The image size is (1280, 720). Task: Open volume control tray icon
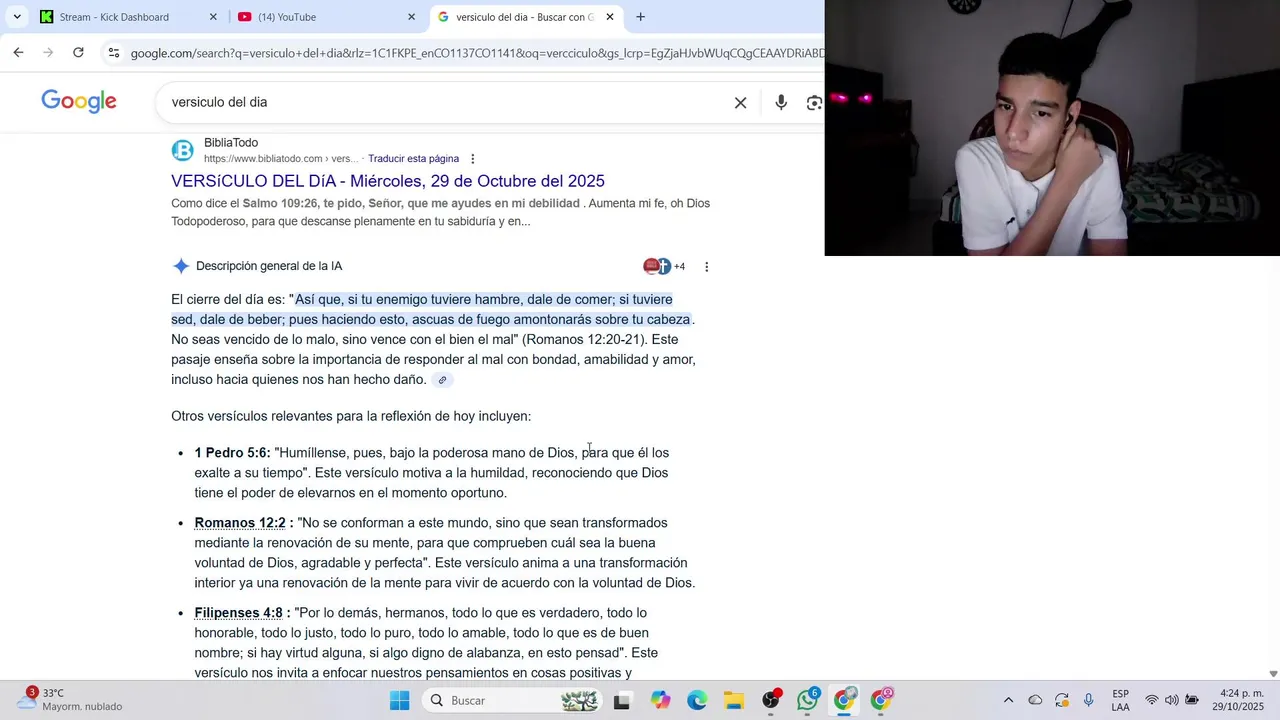[1172, 700]
